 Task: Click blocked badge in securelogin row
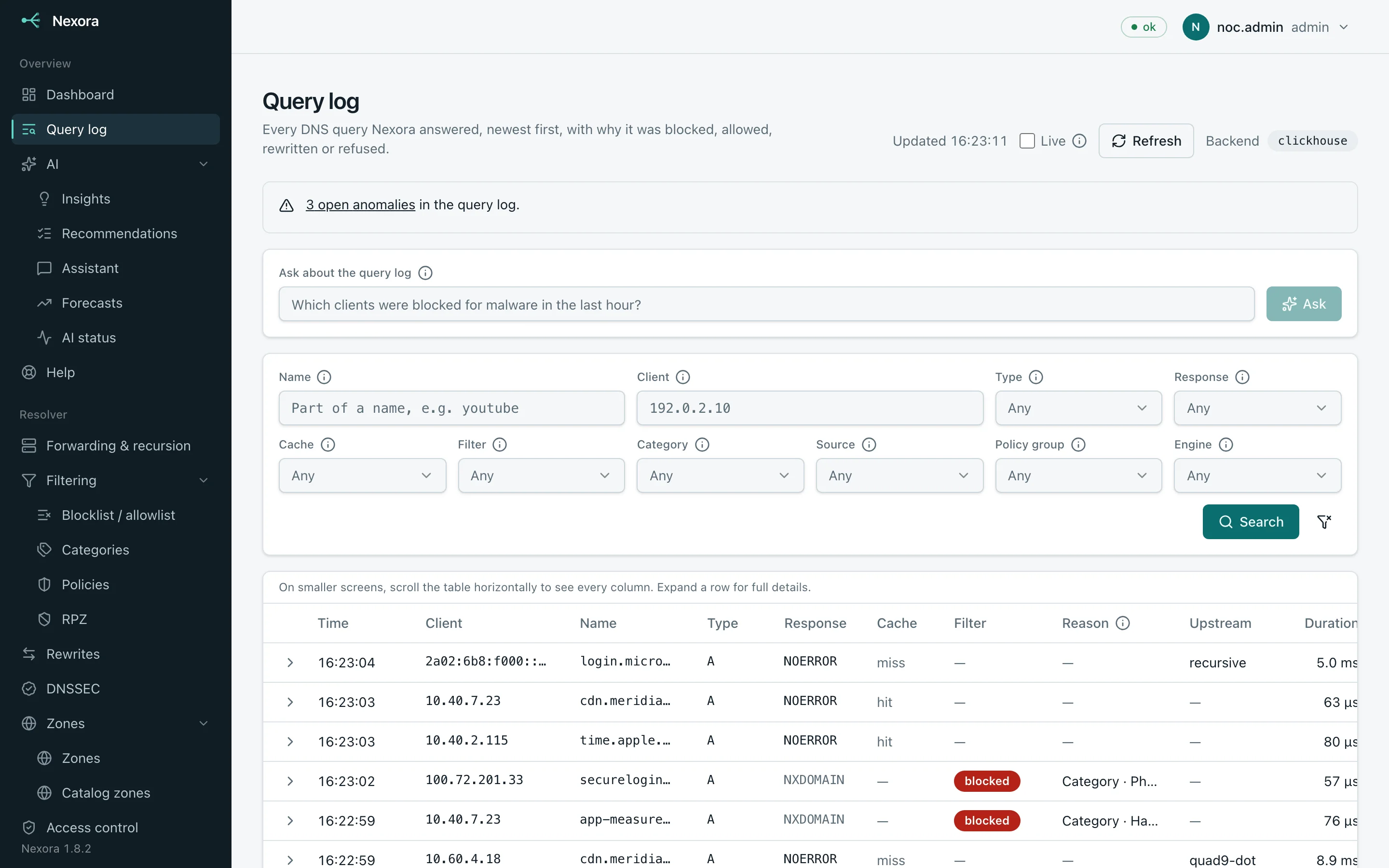click(x=987, y=781)
